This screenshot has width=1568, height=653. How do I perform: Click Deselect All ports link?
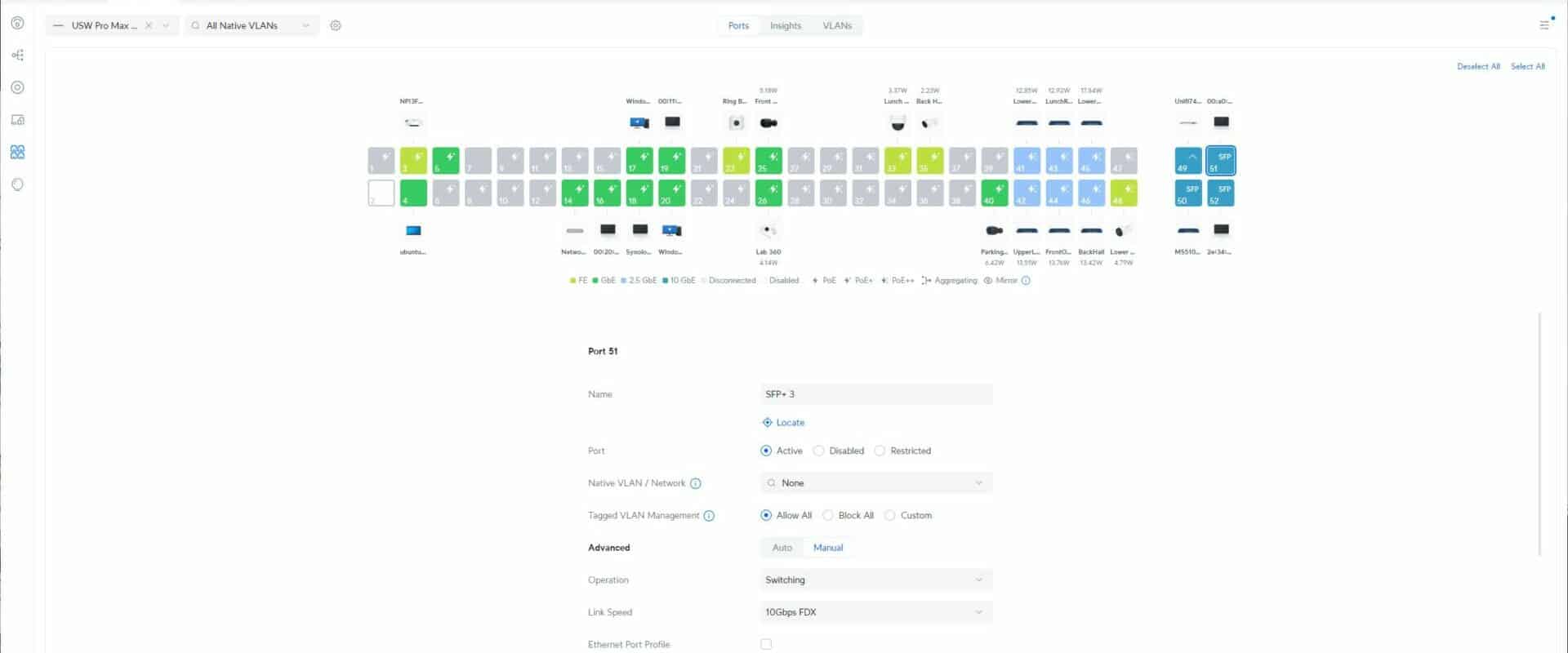point(1478,66)
